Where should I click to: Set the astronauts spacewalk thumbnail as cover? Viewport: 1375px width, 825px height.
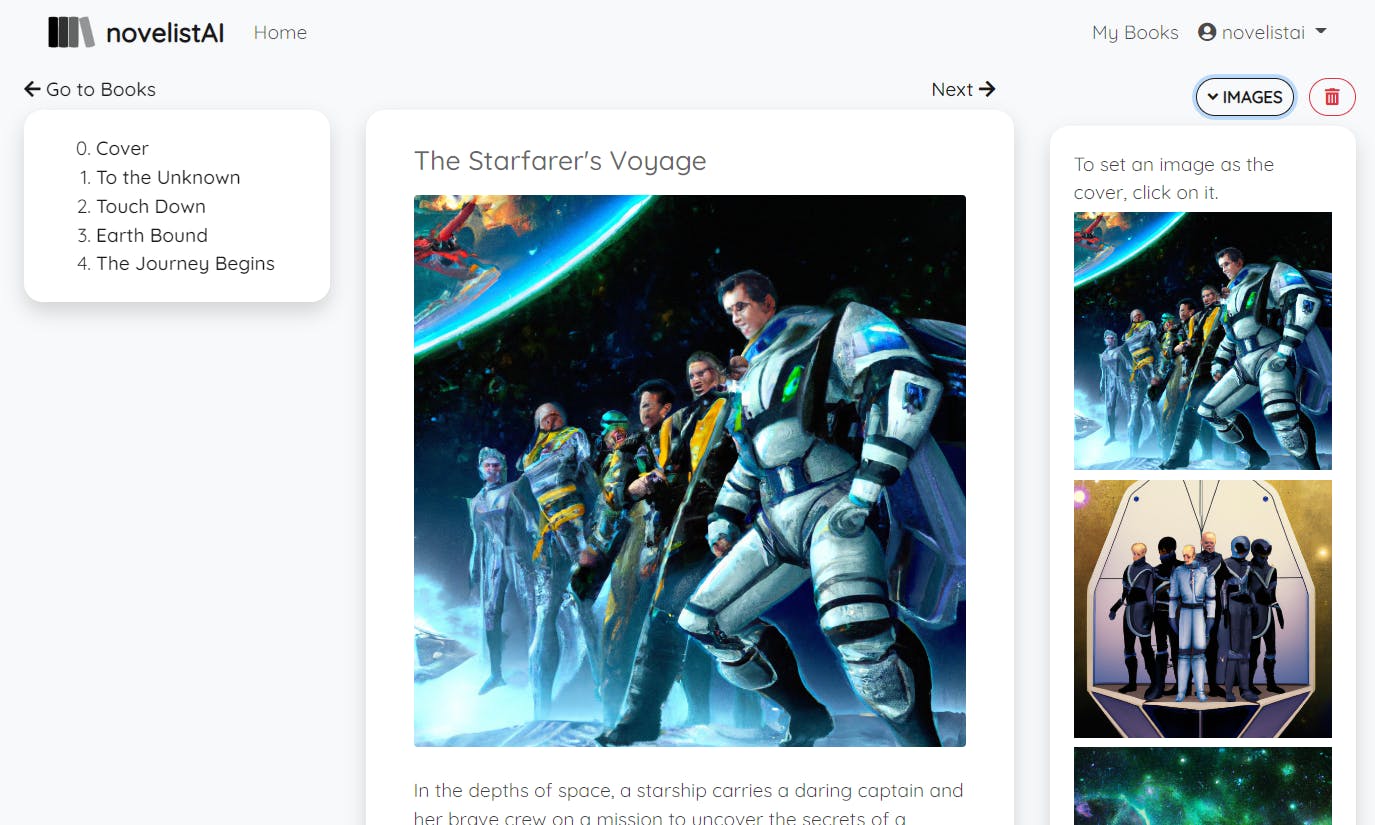tap(1203, 341)
